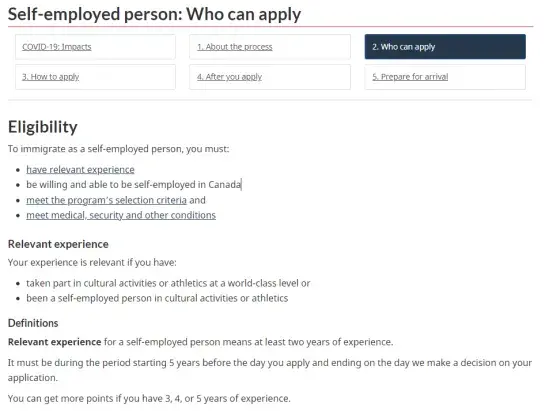Click the bold Relevant experience definition term
553x411 pixels.
(55, 342)
